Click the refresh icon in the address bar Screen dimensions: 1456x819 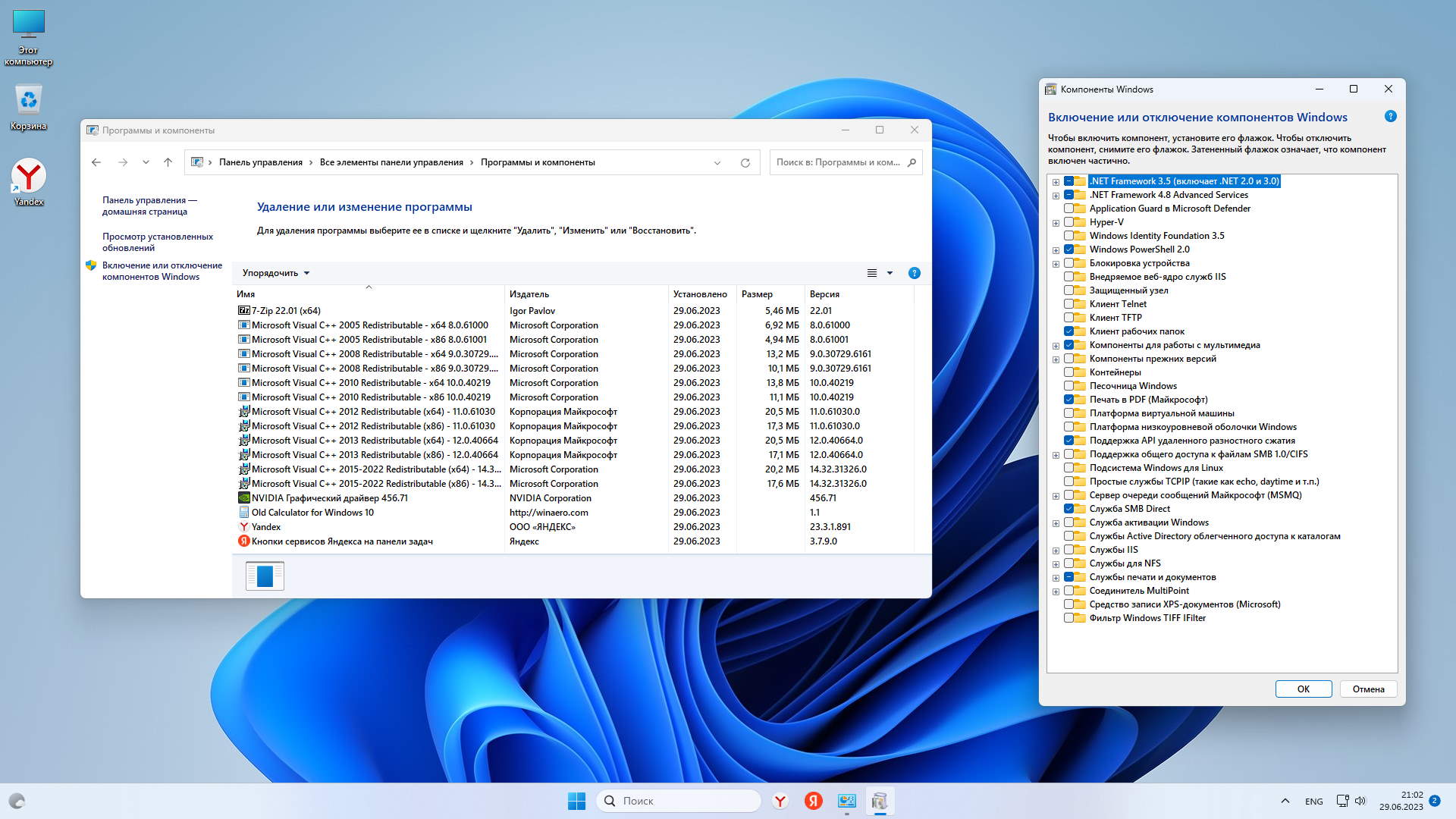tap(745, 162)
